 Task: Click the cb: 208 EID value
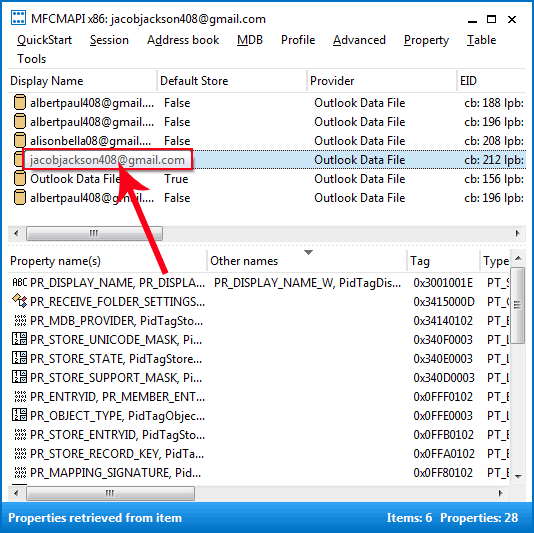pyautogui.click(x=494, y=141)
